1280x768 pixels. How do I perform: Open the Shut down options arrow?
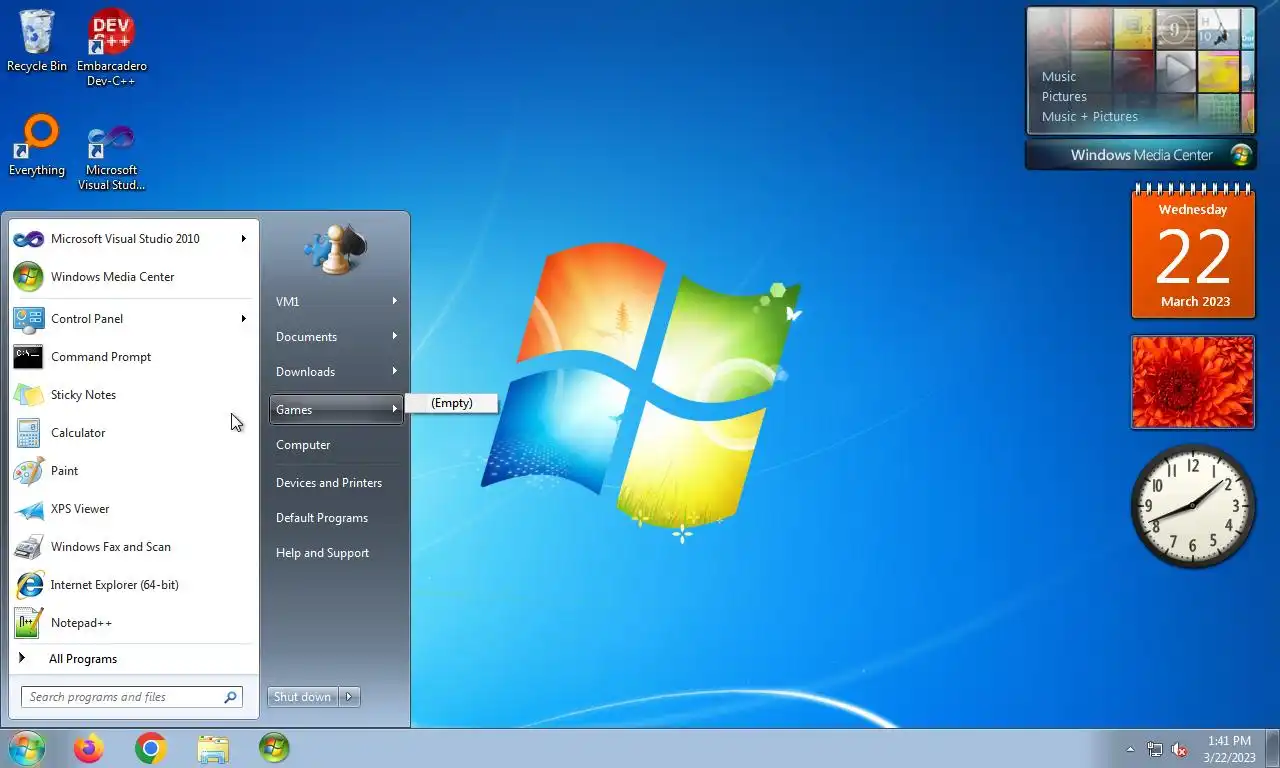click(x=349, y=697)
